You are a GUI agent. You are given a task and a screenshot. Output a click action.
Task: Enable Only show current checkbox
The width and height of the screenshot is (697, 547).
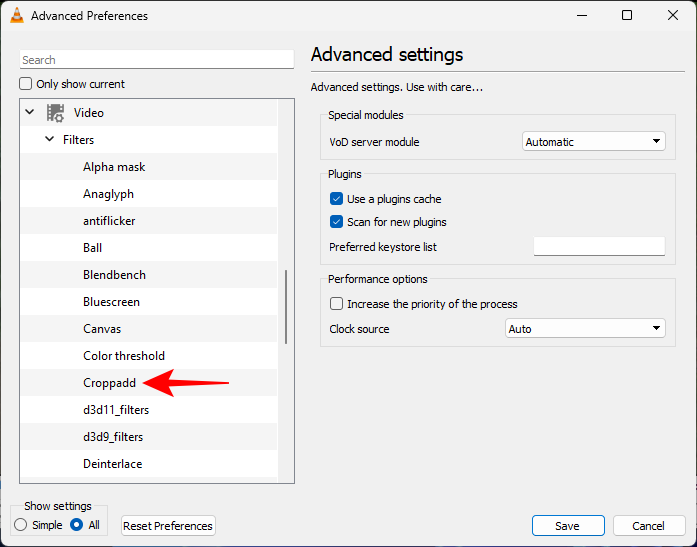(x=27, y=84)
